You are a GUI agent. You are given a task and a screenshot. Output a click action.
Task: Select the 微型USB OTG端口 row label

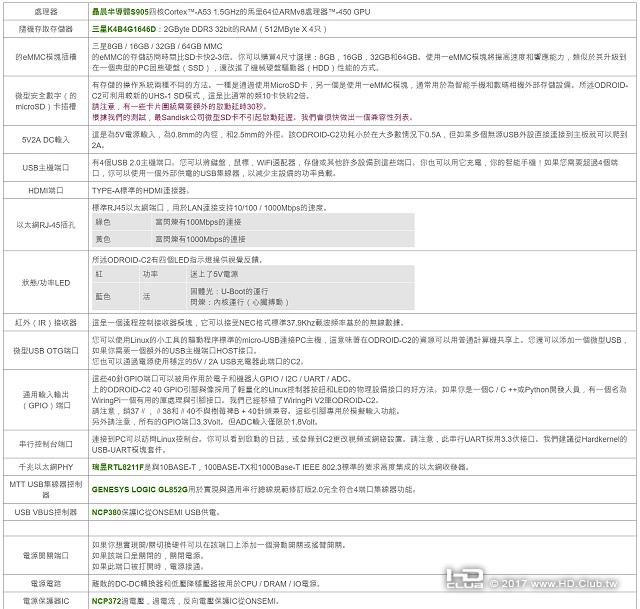(46, 351)
